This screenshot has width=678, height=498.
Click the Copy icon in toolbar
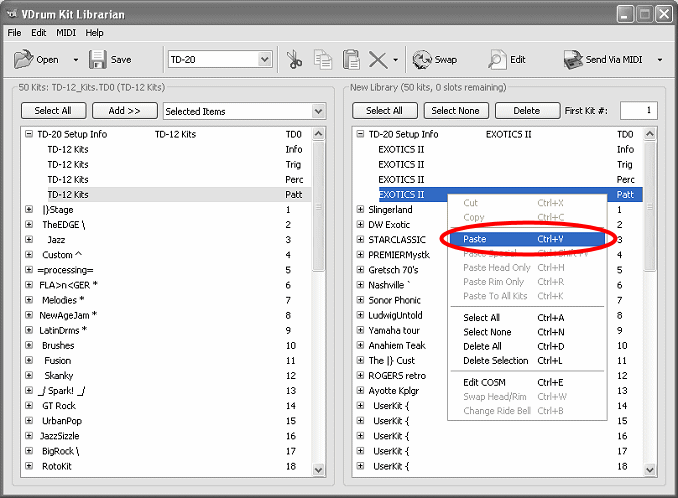(323, 60)
